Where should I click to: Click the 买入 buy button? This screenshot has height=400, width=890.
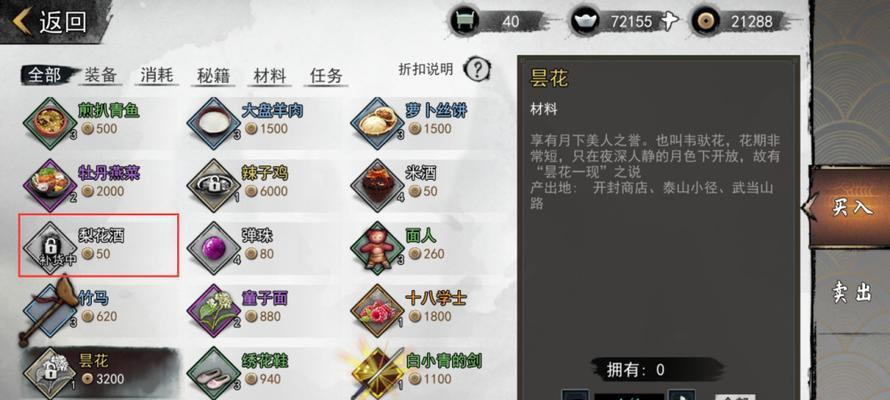[849, 207]
